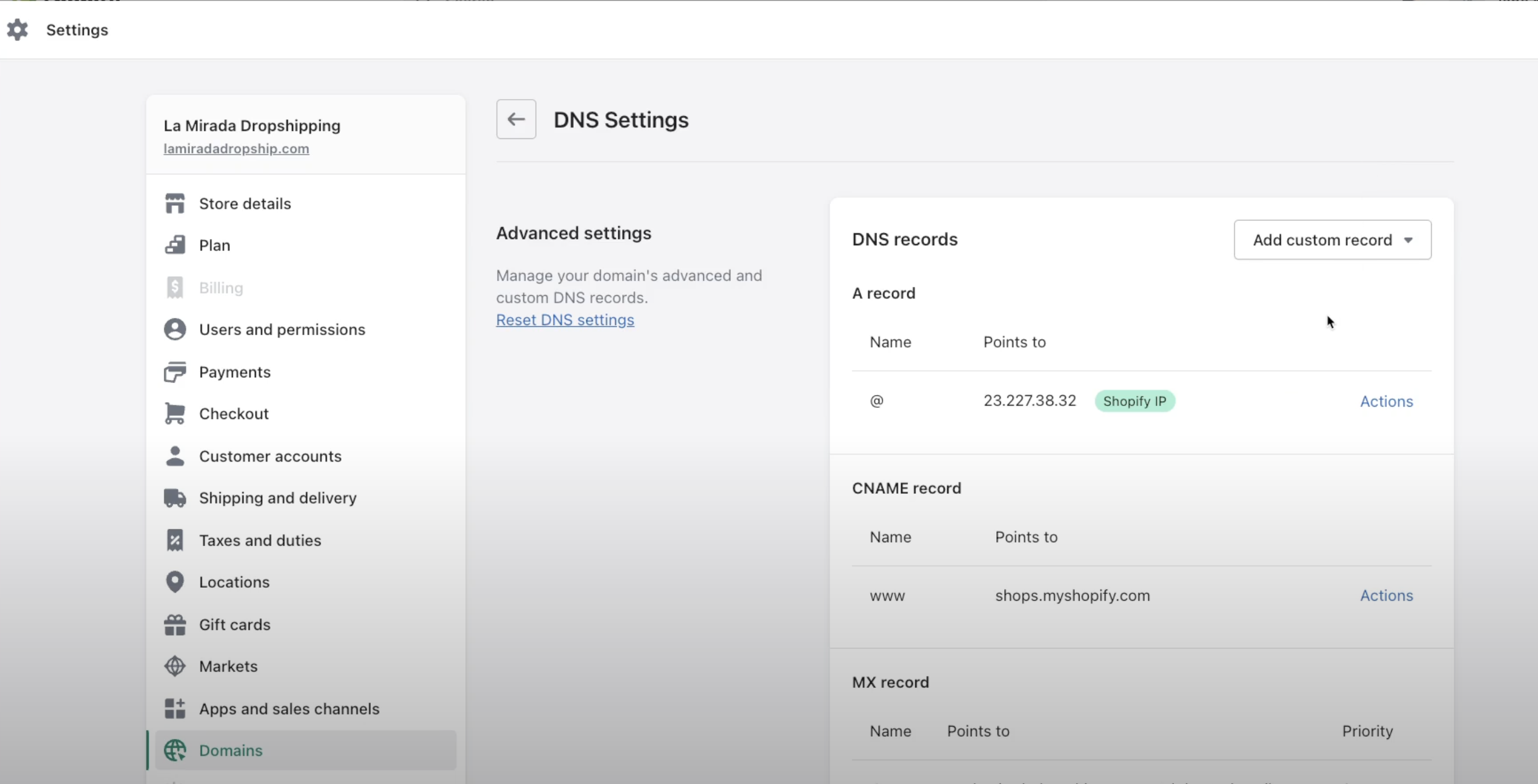
Task: Click the Reset DNS settings link
Action: 565,320
